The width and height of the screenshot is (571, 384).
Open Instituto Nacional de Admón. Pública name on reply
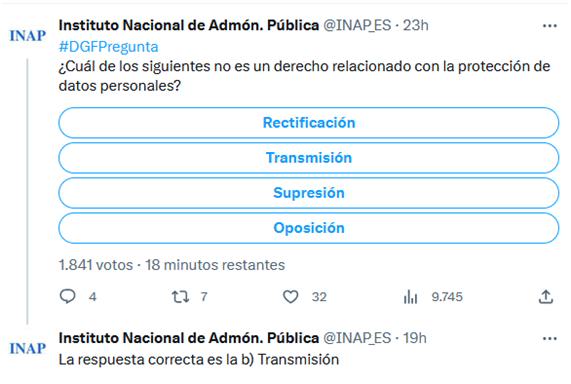point(189,338)
